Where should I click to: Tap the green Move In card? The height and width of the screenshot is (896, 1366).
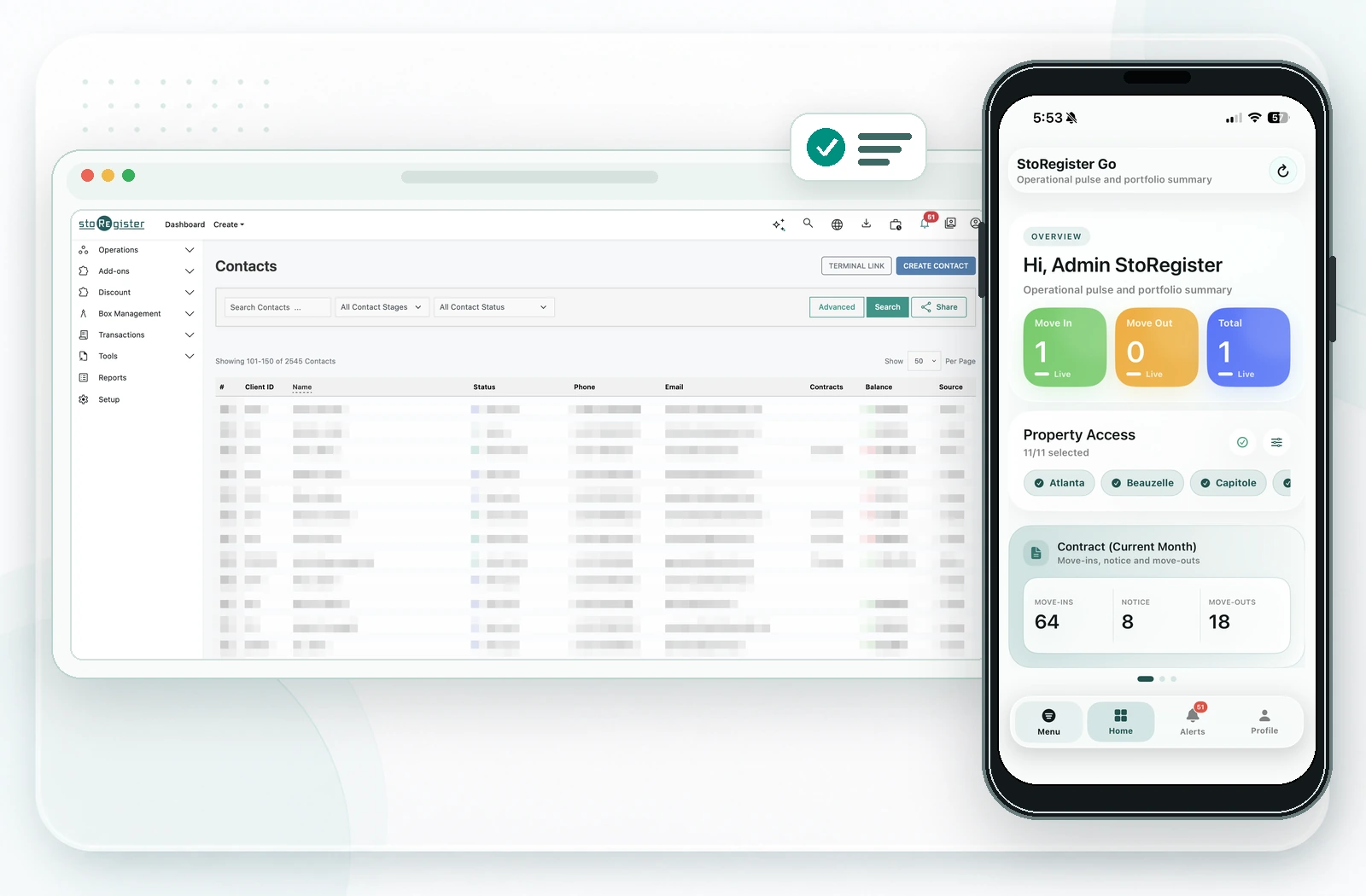1065,347
